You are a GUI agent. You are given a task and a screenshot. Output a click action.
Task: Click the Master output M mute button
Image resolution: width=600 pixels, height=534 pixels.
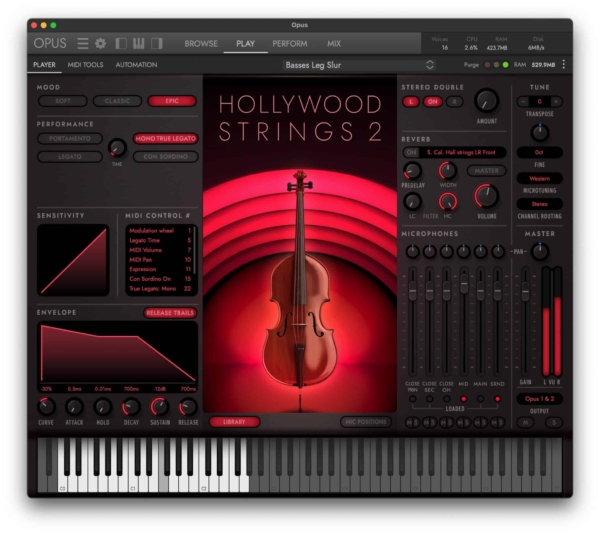(x=525, y=422)
